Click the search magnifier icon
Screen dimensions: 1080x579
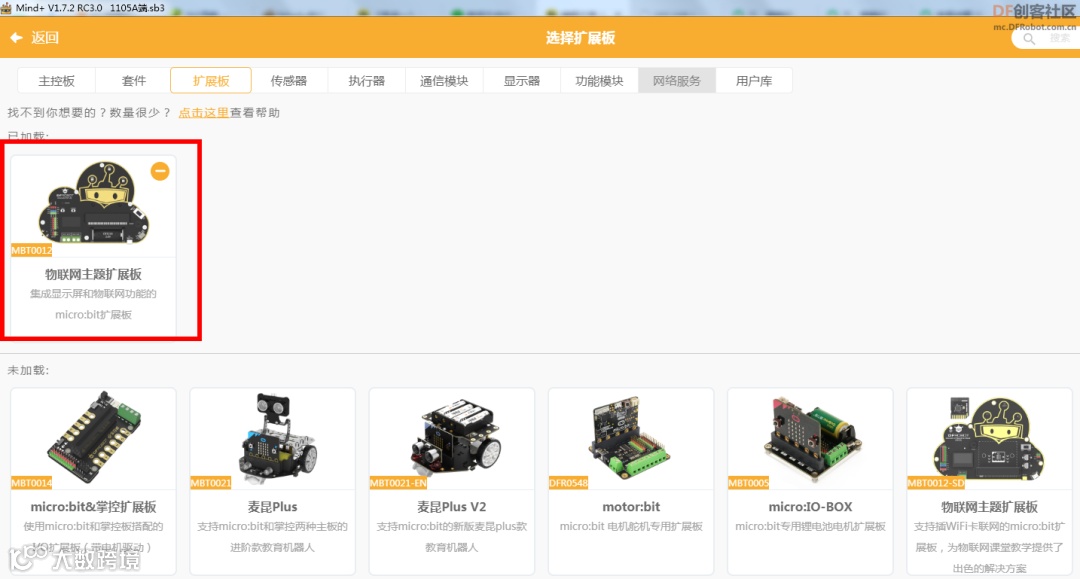[1029, 39]
